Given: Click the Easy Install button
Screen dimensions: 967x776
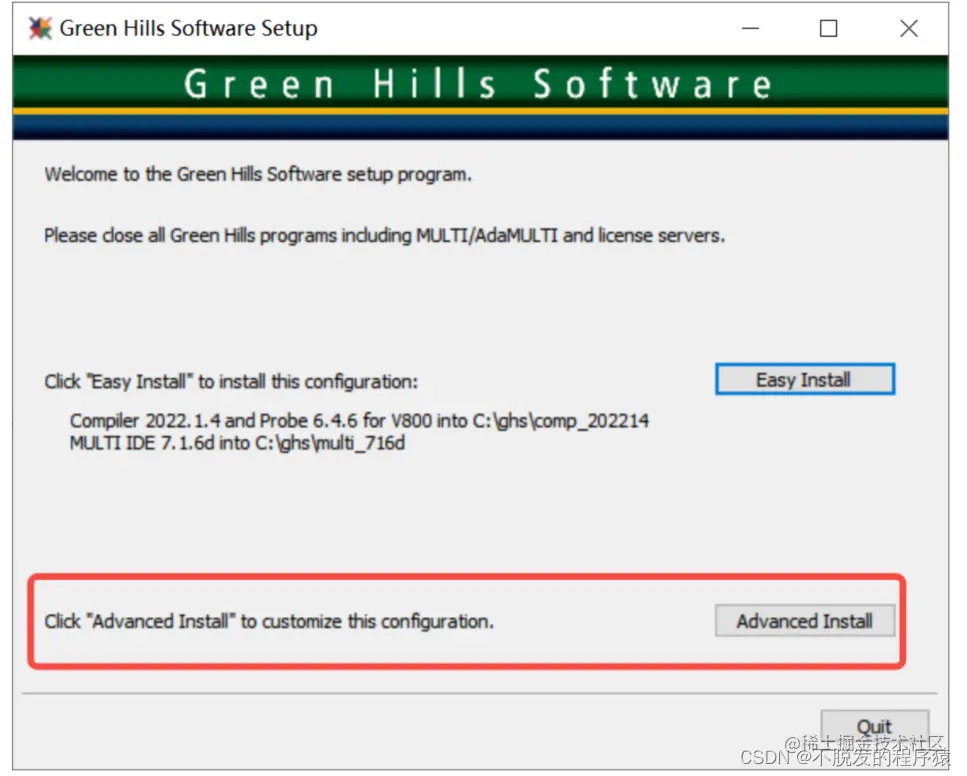Looking at the screenshot, I should click(804, 379).
